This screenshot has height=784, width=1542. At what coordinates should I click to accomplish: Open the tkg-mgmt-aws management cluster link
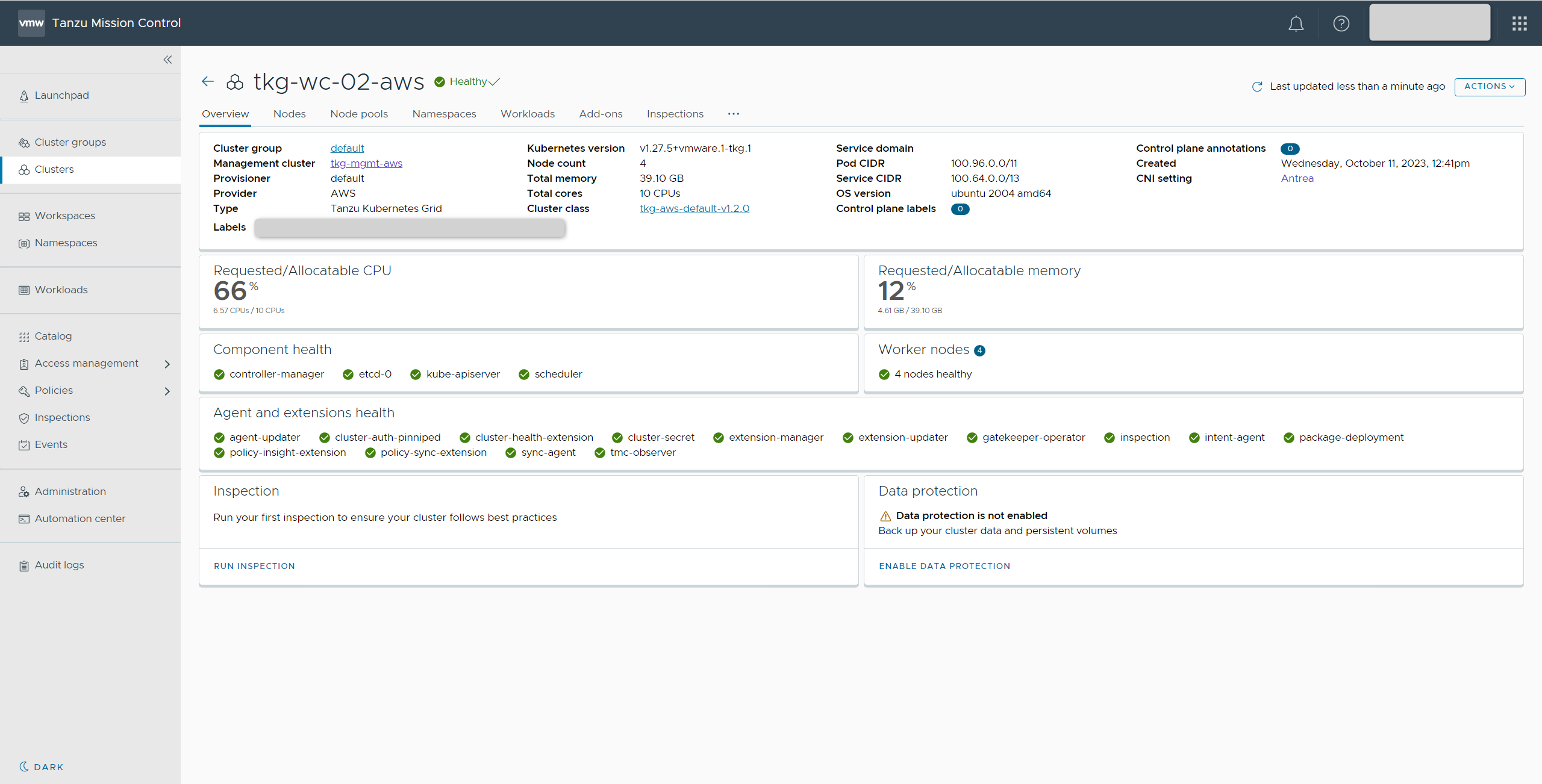366,163
